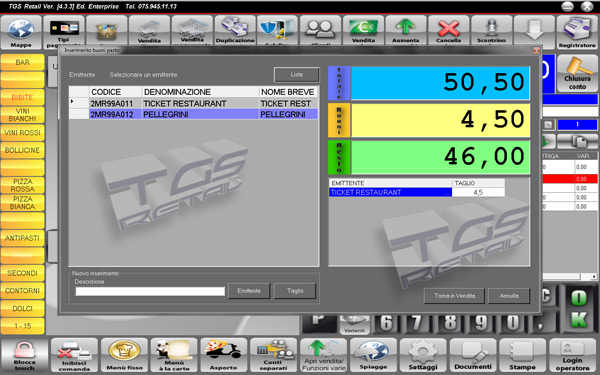Click the Torna in Vendita button
The height and width of the screenshot is (375, 600).
click(x=454, y=296)
